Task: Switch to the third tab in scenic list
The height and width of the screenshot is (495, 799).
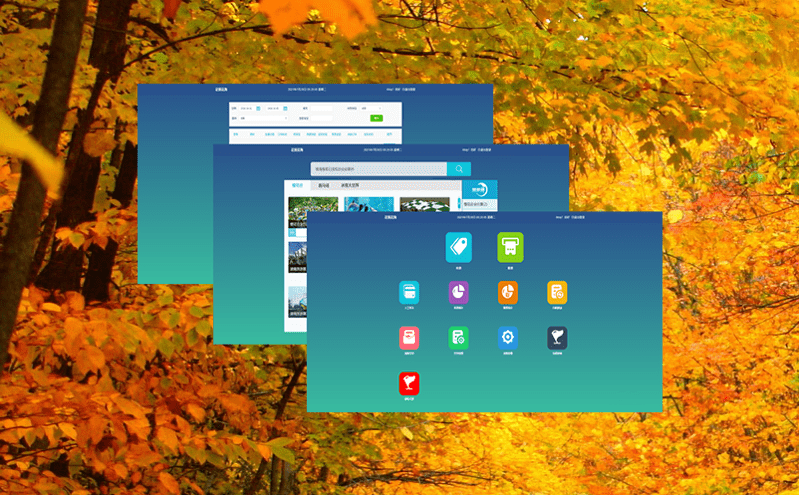Action: (x=350, y=186)
